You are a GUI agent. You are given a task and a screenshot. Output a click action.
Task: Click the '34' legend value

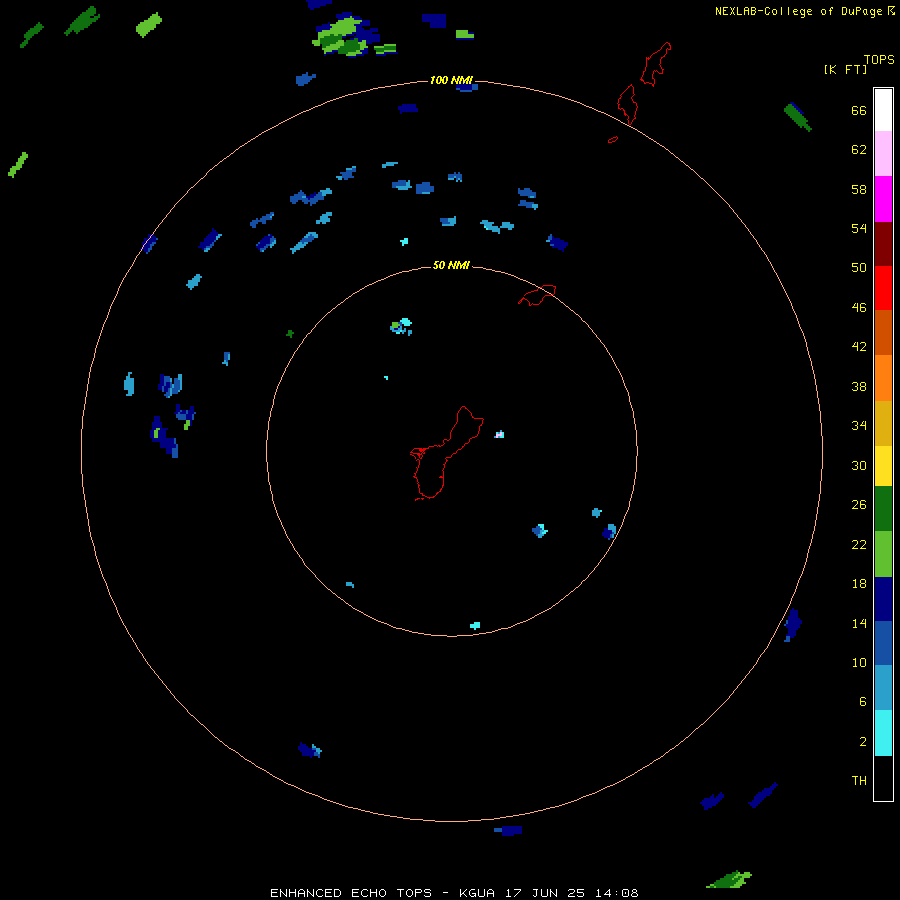pyautogui.click(x=859, y=425)
